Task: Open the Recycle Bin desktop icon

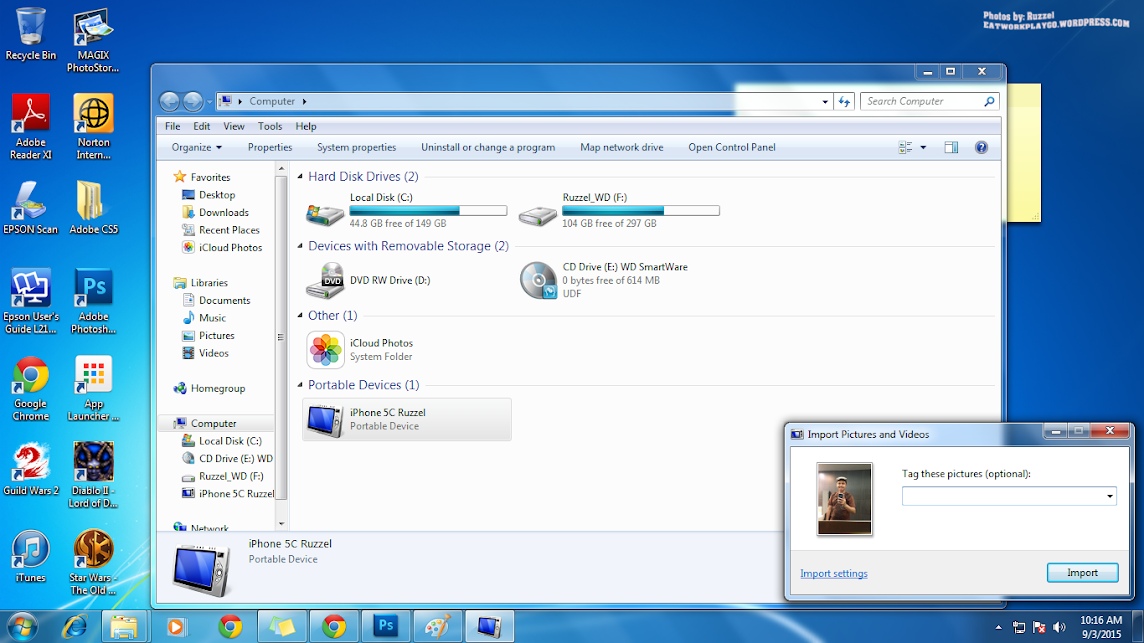Action: click(31, 34)
